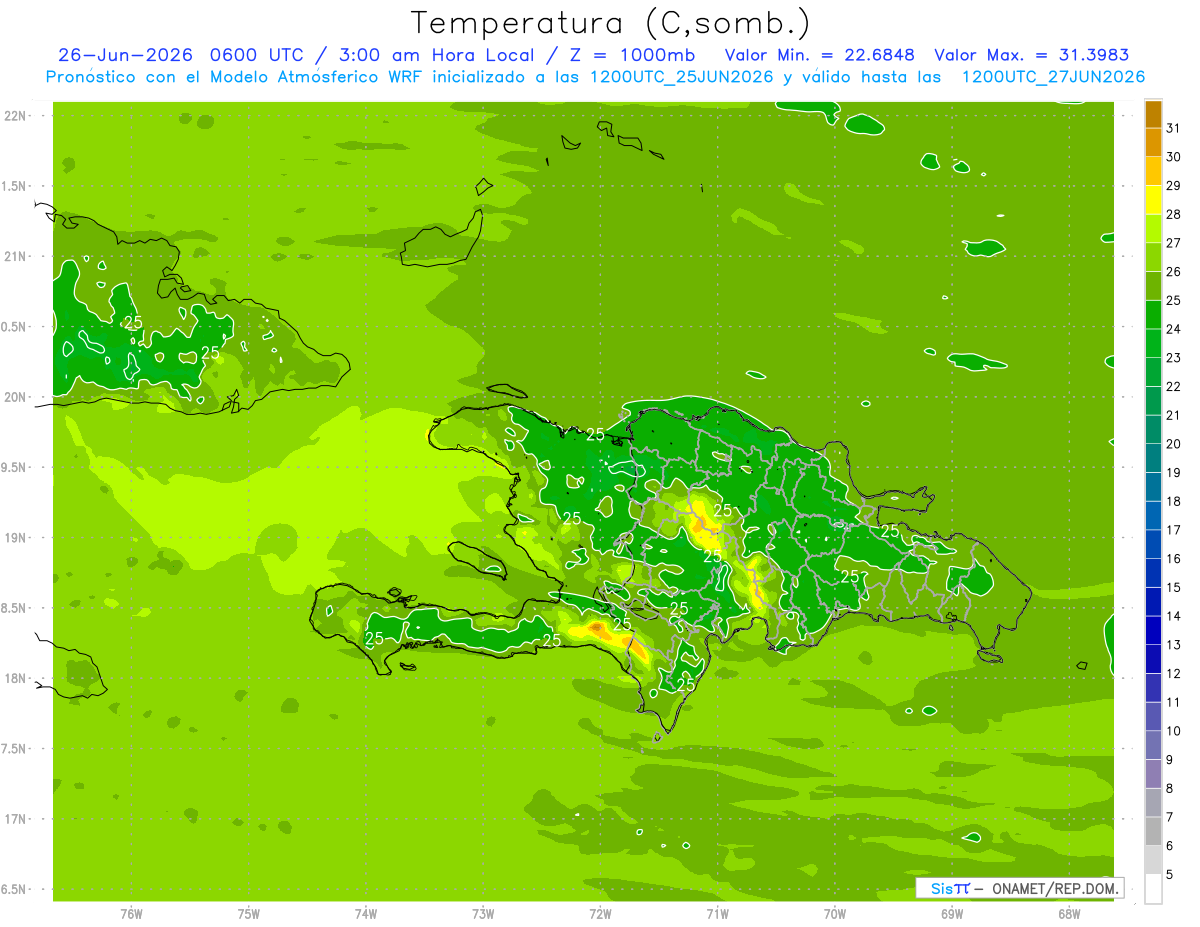The width and height of the screenshot is (1200, 927).
Task: Click the 'Valor Min. = 22.6848' text
Action: (819, 55)
